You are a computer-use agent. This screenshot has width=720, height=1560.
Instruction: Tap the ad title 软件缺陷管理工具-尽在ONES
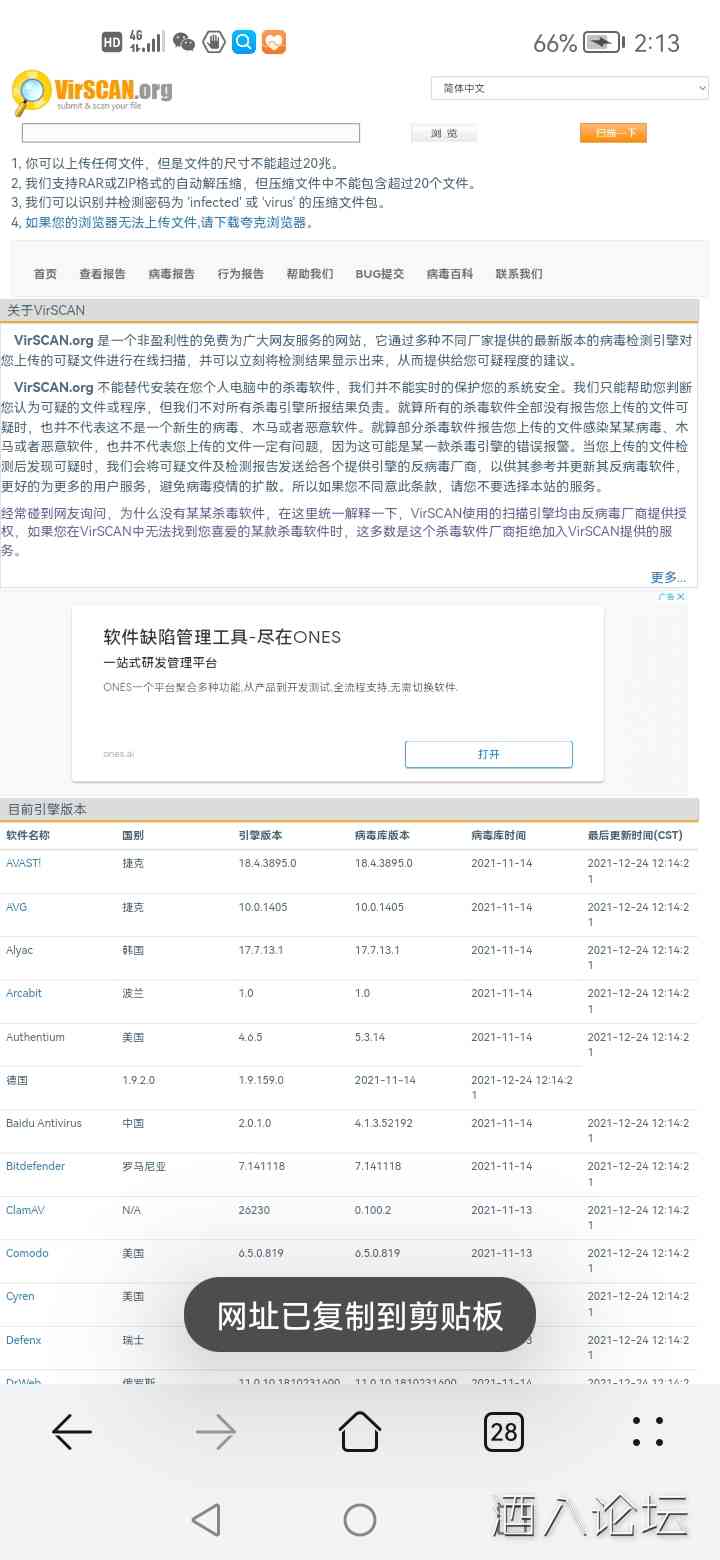coord(222,637)
